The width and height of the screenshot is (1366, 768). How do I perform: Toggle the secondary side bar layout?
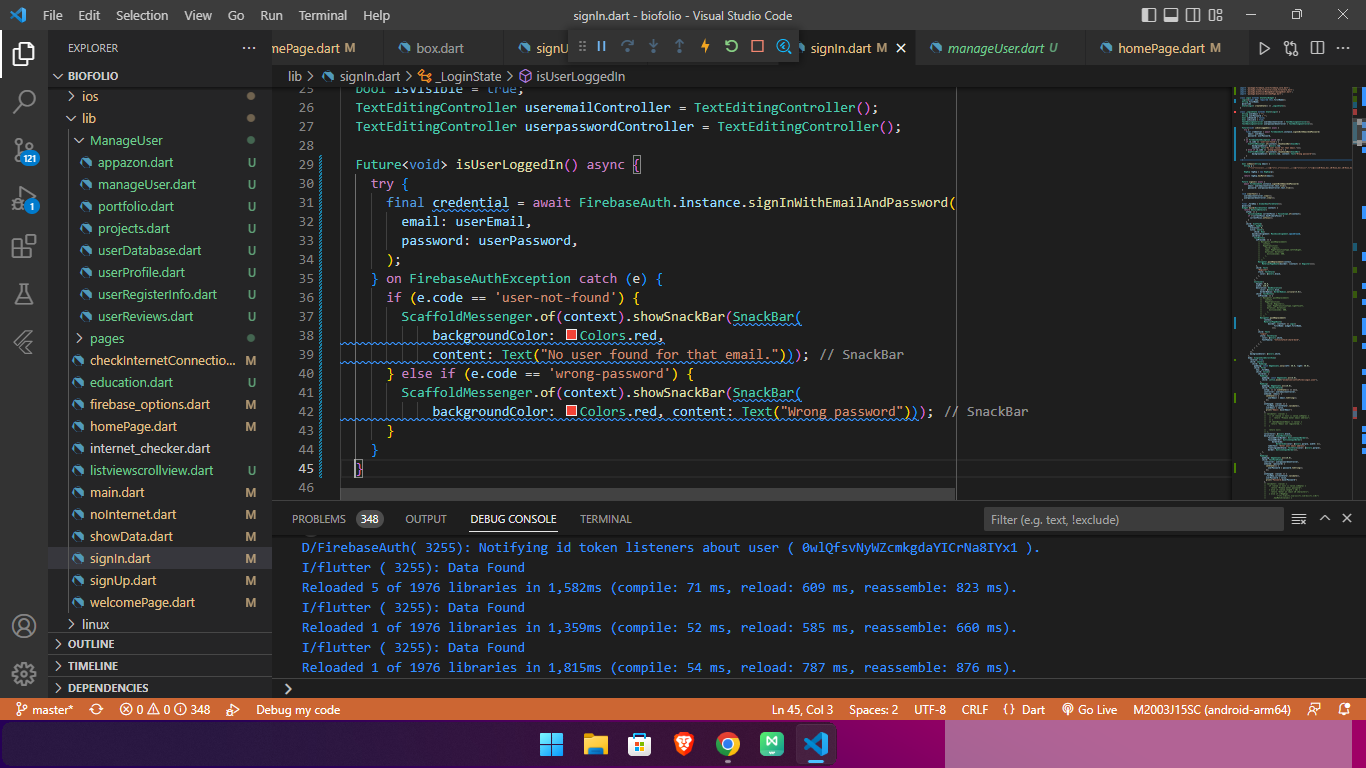point(1191,15)
